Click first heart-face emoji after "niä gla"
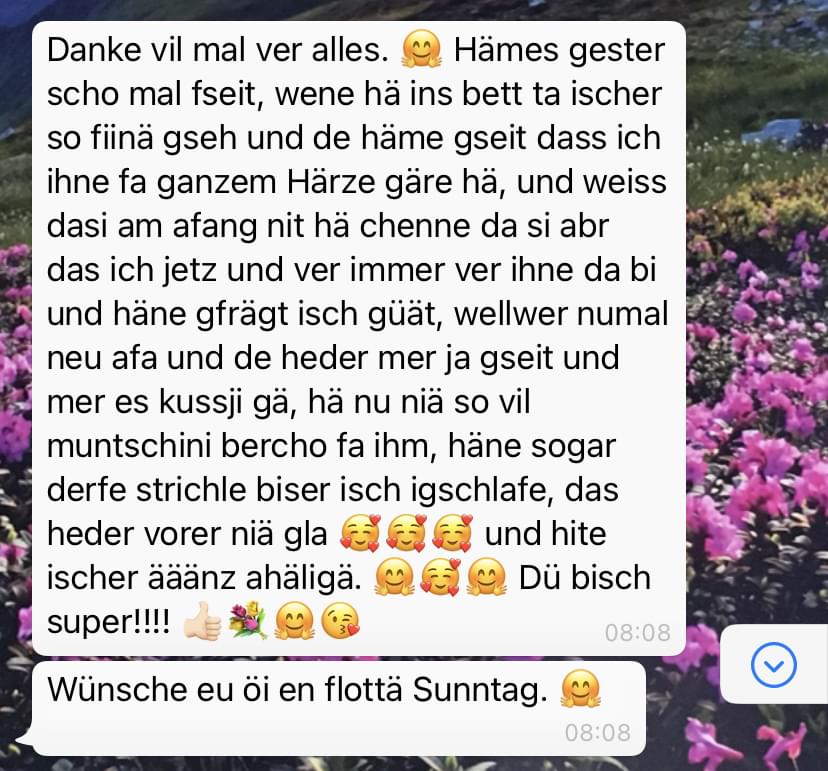The height and width of the screenshot is (771, 828). point(360,533)
